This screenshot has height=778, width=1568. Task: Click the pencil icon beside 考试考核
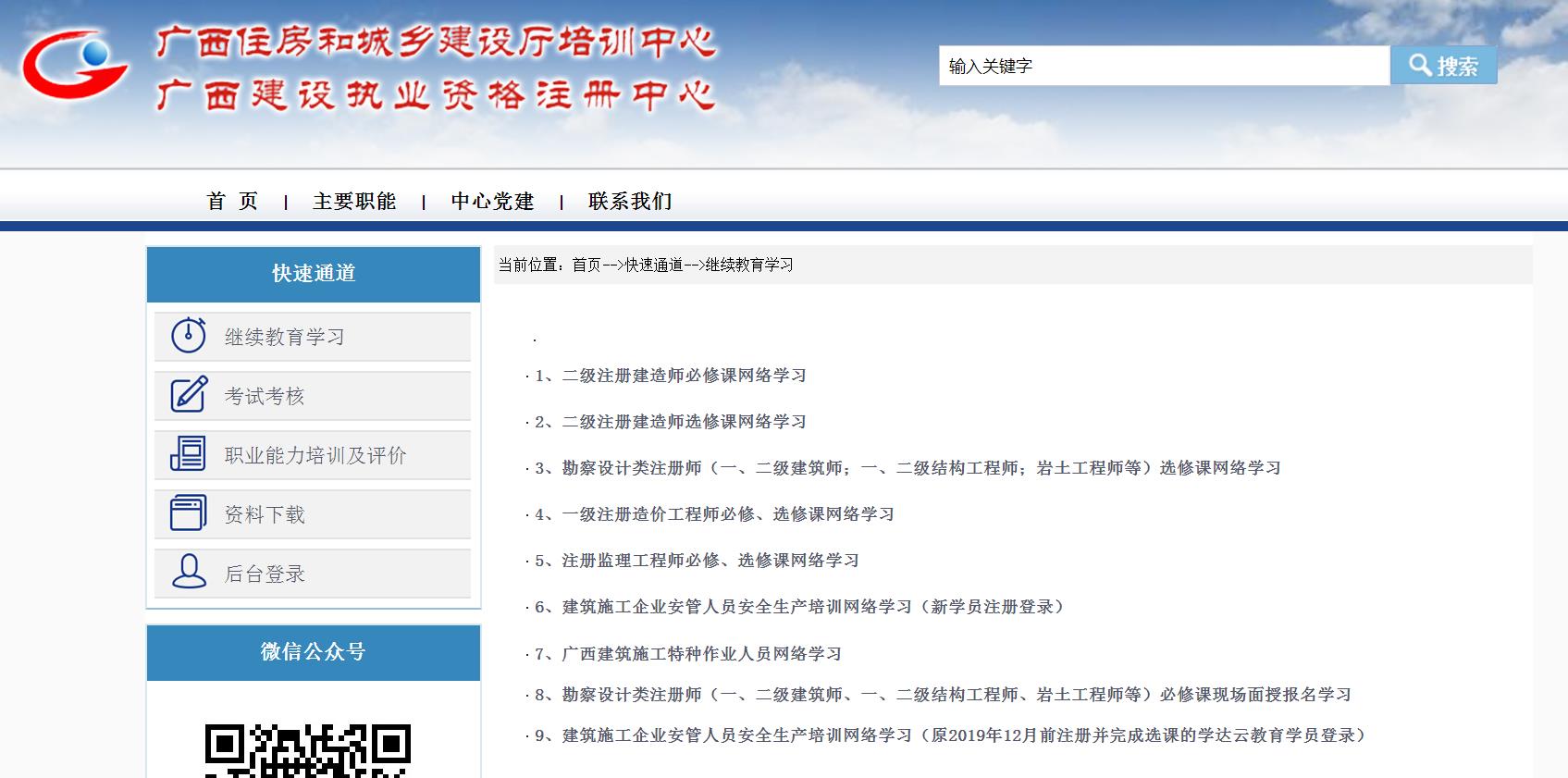pos(189,395)
